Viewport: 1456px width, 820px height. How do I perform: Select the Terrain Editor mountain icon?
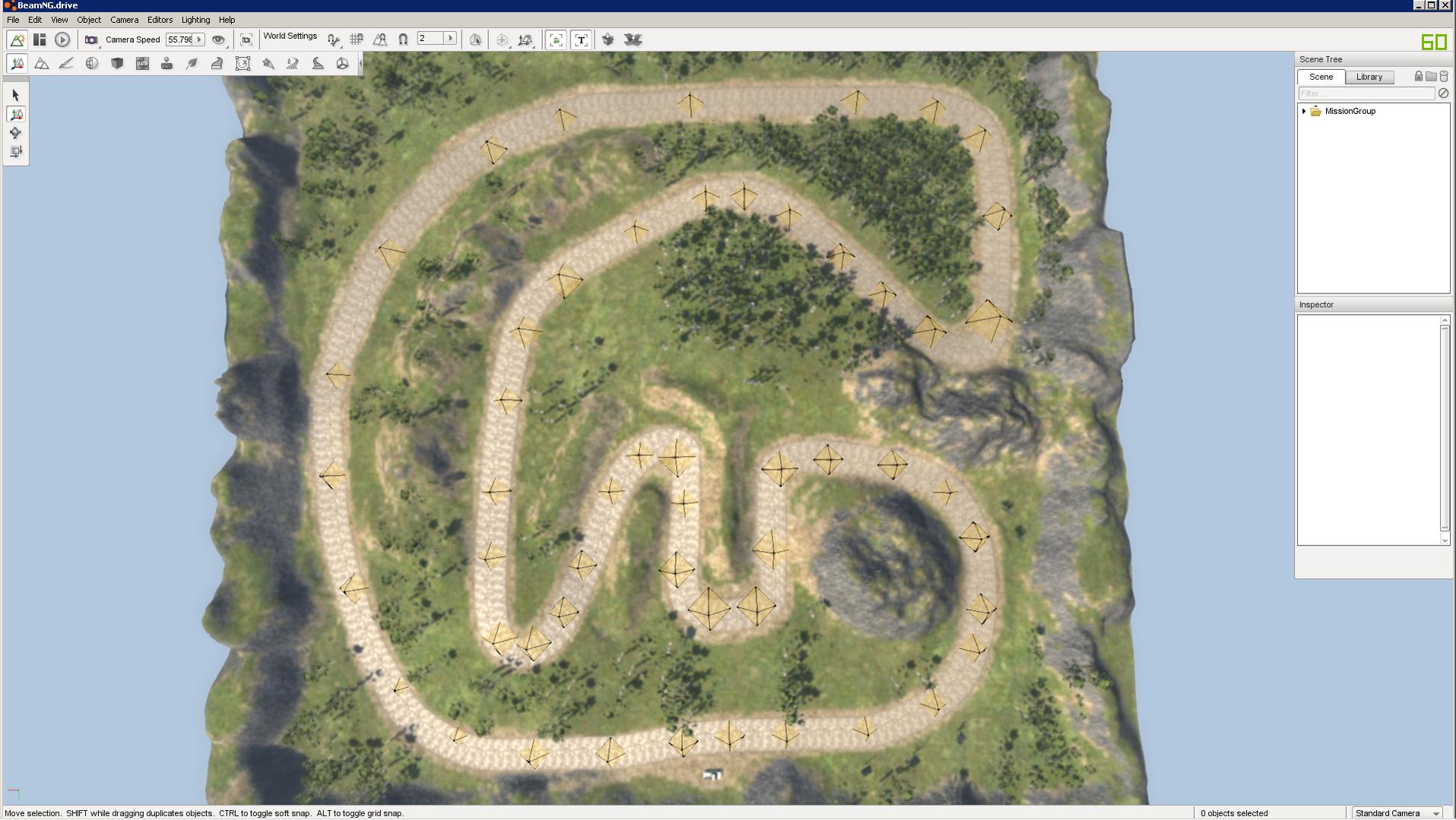[42, 64]
